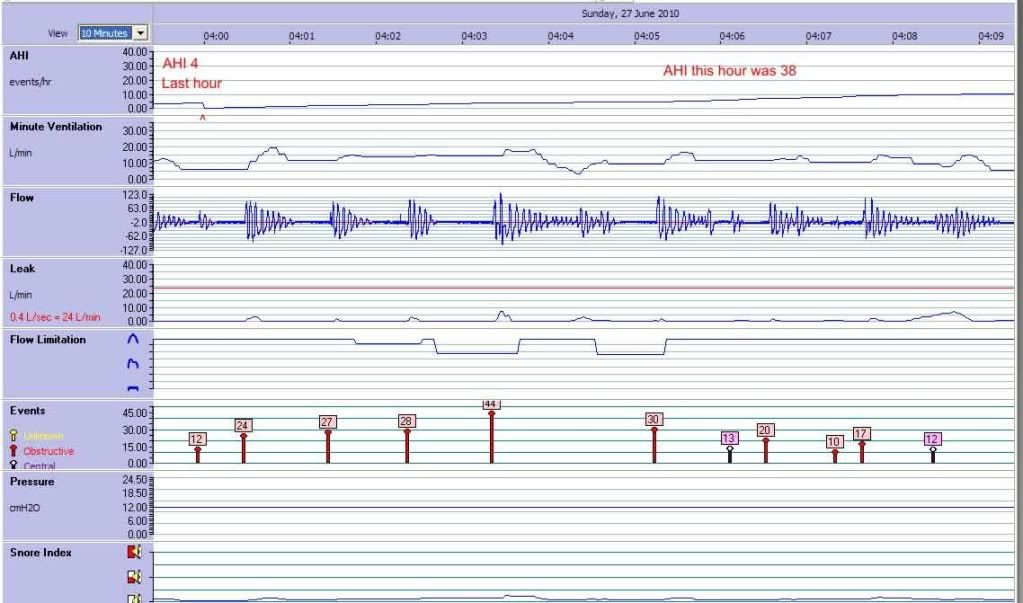This screenshot has height=603, width=1023.
Task: Click the 04:03 time axis label
Action: [x=474, y=37]
